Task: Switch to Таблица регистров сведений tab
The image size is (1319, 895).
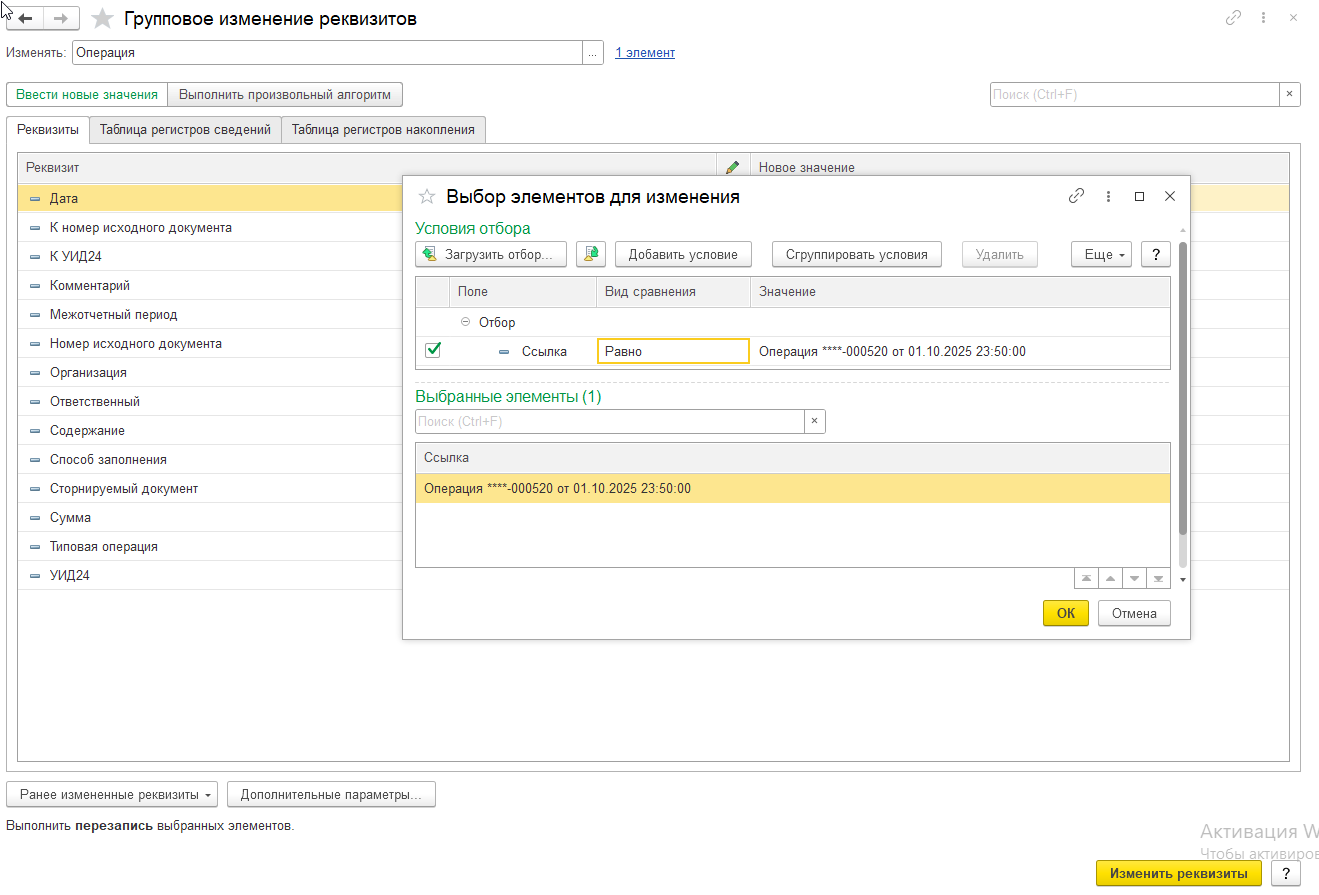Action: (x=185, y=130)
